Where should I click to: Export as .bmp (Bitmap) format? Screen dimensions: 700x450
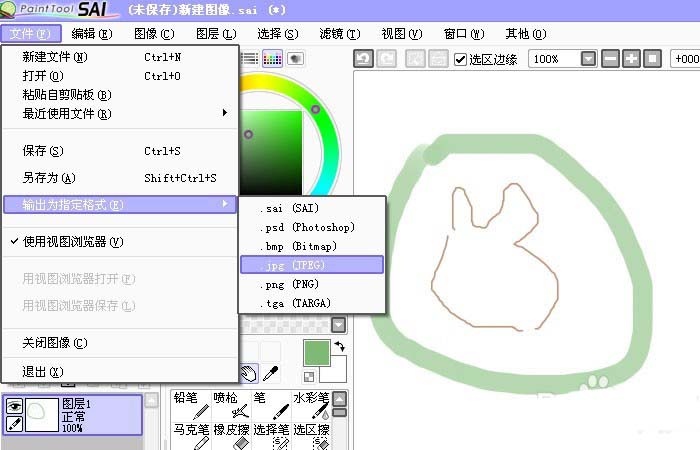(312, 246)
